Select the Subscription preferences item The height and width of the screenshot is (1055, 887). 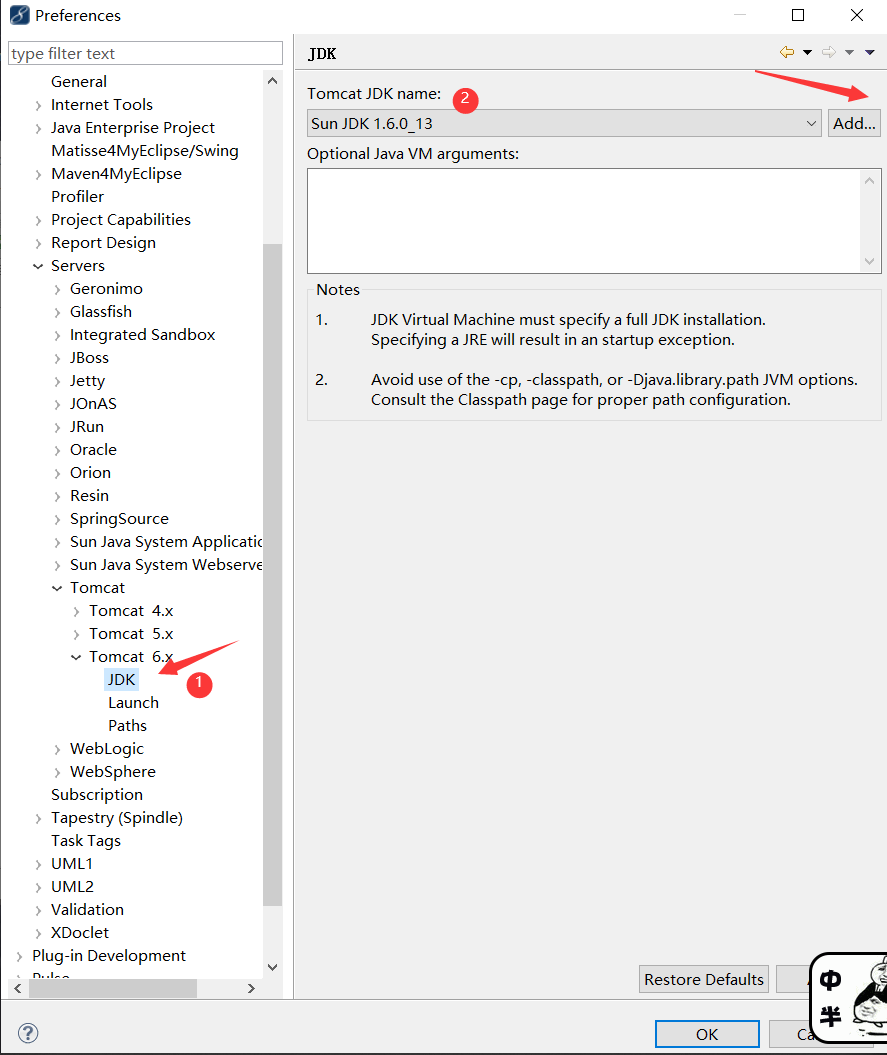pos(97,795)
